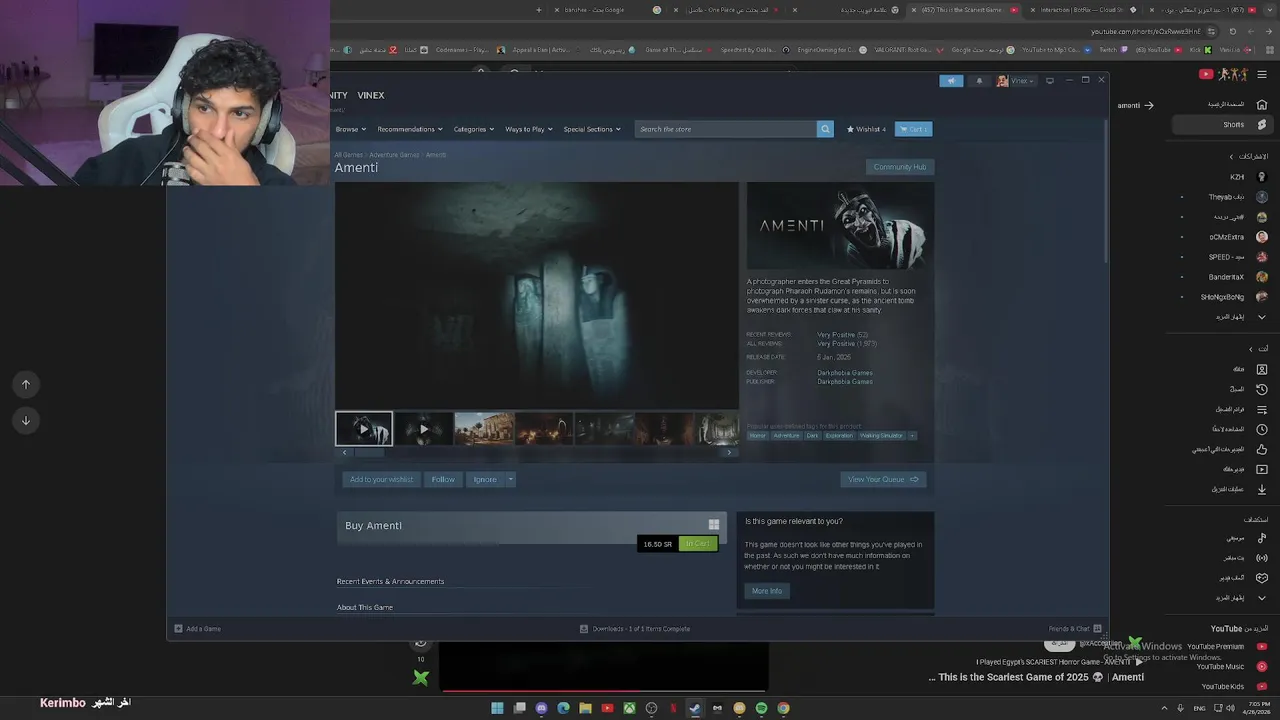Select Shorts in YouTube sidebar
Image resolution: width=1280 pixels, height=720 pixels.
pyautogui.click(x=1222, y=125)
